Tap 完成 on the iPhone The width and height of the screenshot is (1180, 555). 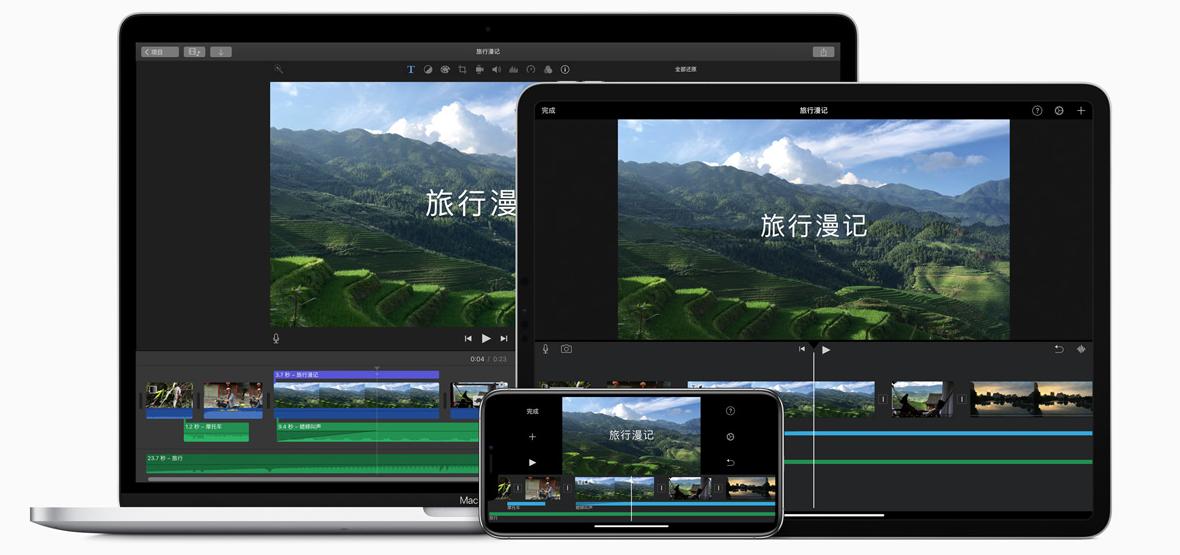pyautogui.click(x=533, y=411)
